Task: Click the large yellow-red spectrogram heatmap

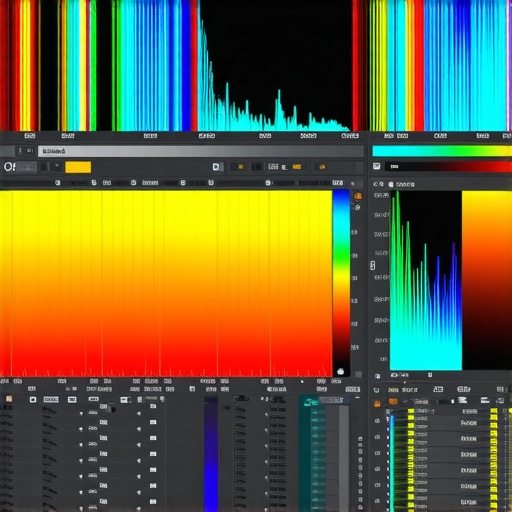Action: [166, 283]
